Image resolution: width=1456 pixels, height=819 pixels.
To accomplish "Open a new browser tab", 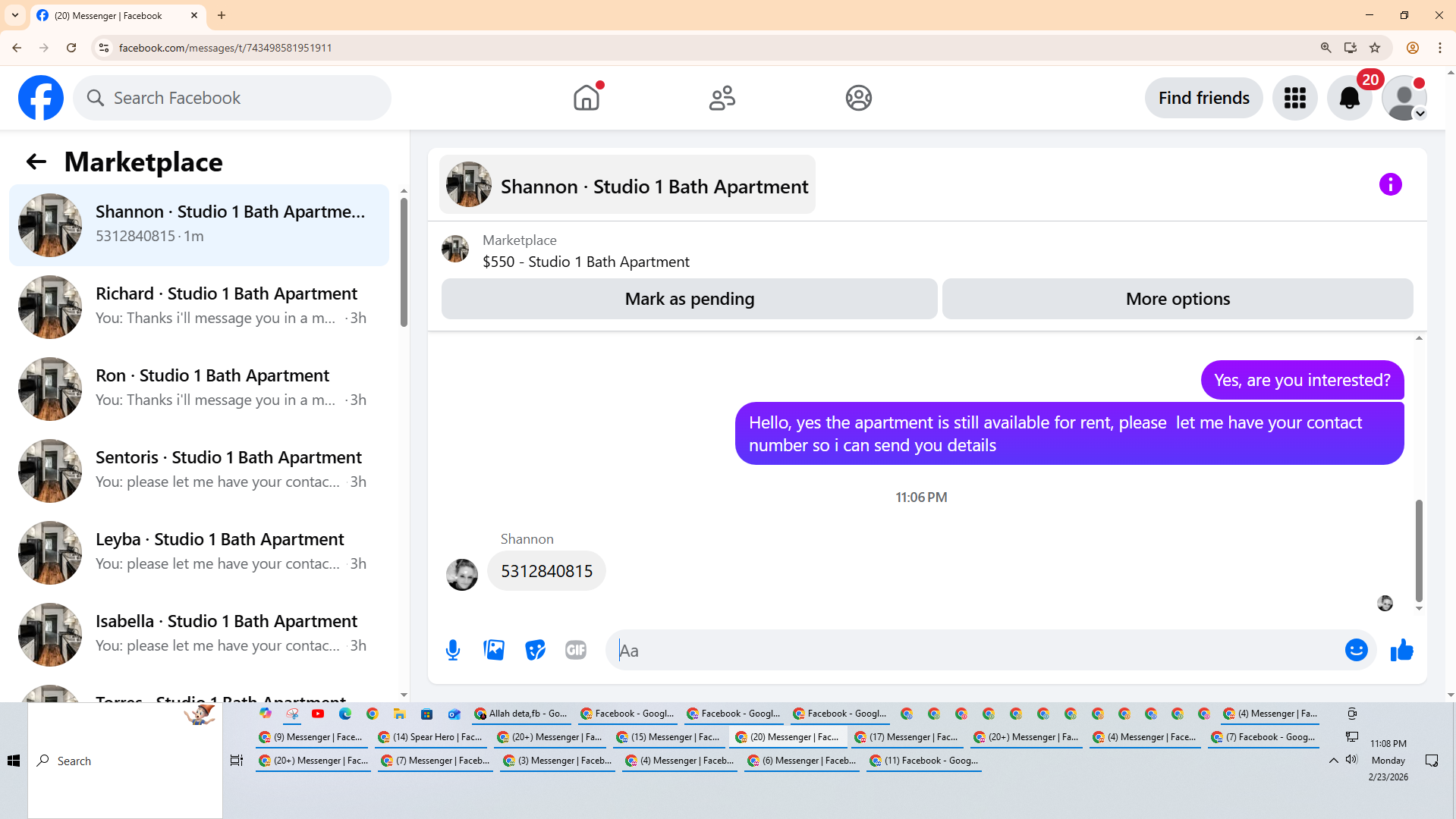I will pos(222,15).
